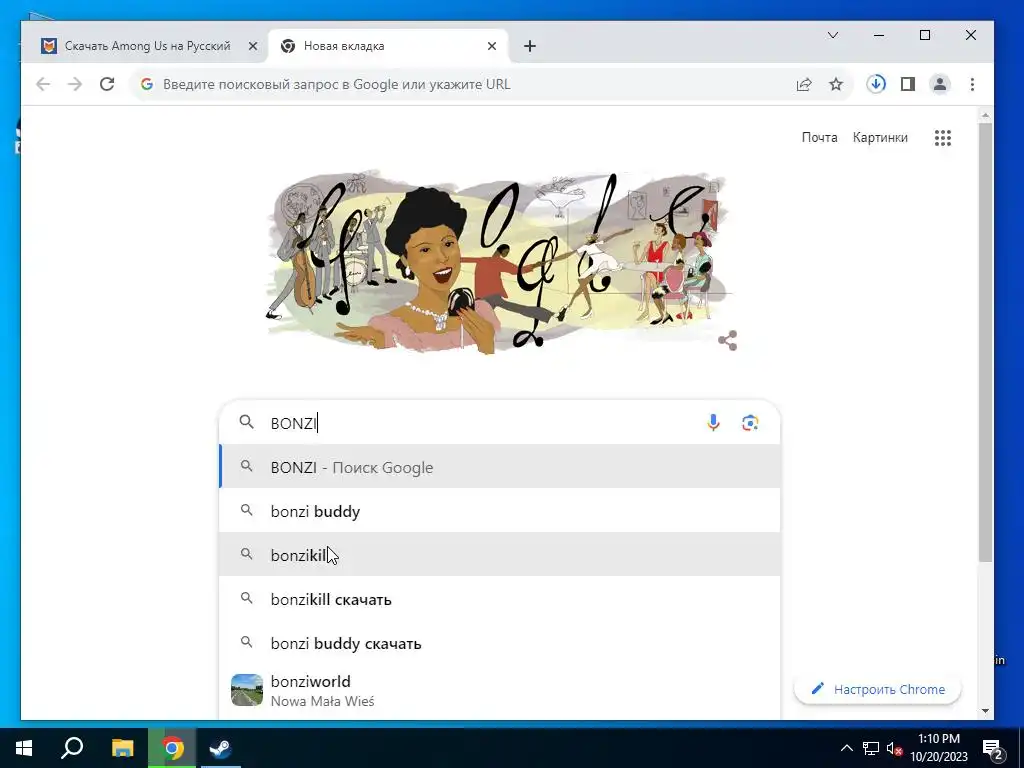Open the share page icon in address bar
This screenshot has height=768, width=1024.
[x=804, y=84]
